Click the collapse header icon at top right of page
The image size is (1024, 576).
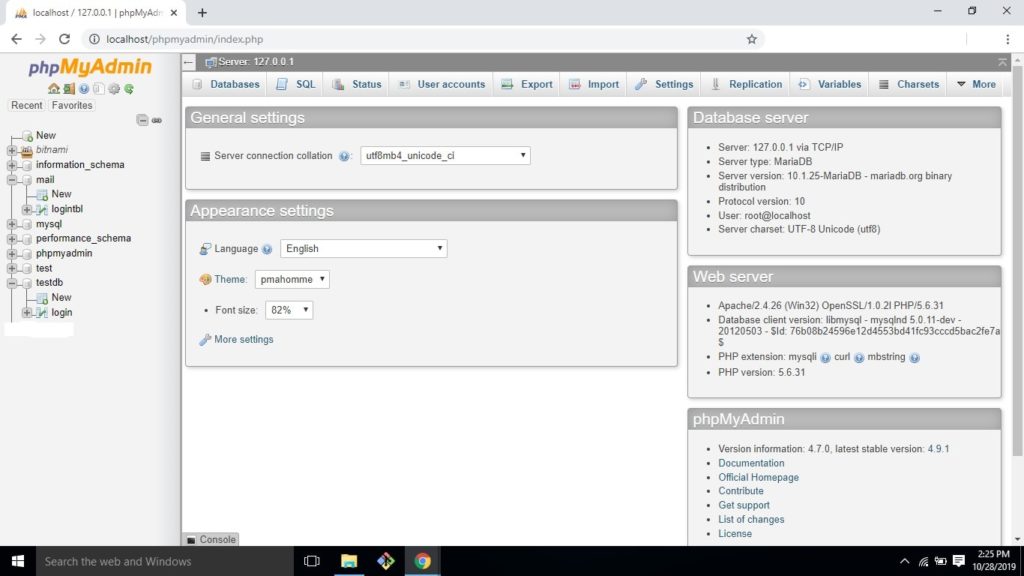1002,62
